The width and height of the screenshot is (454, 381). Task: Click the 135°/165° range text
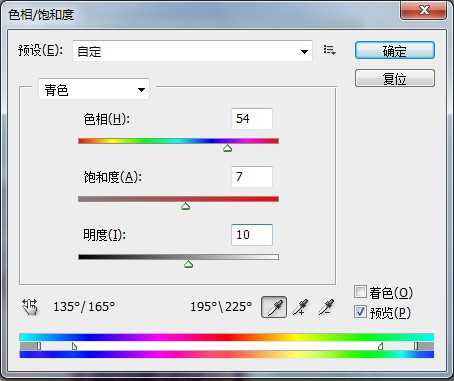point(84,306)
